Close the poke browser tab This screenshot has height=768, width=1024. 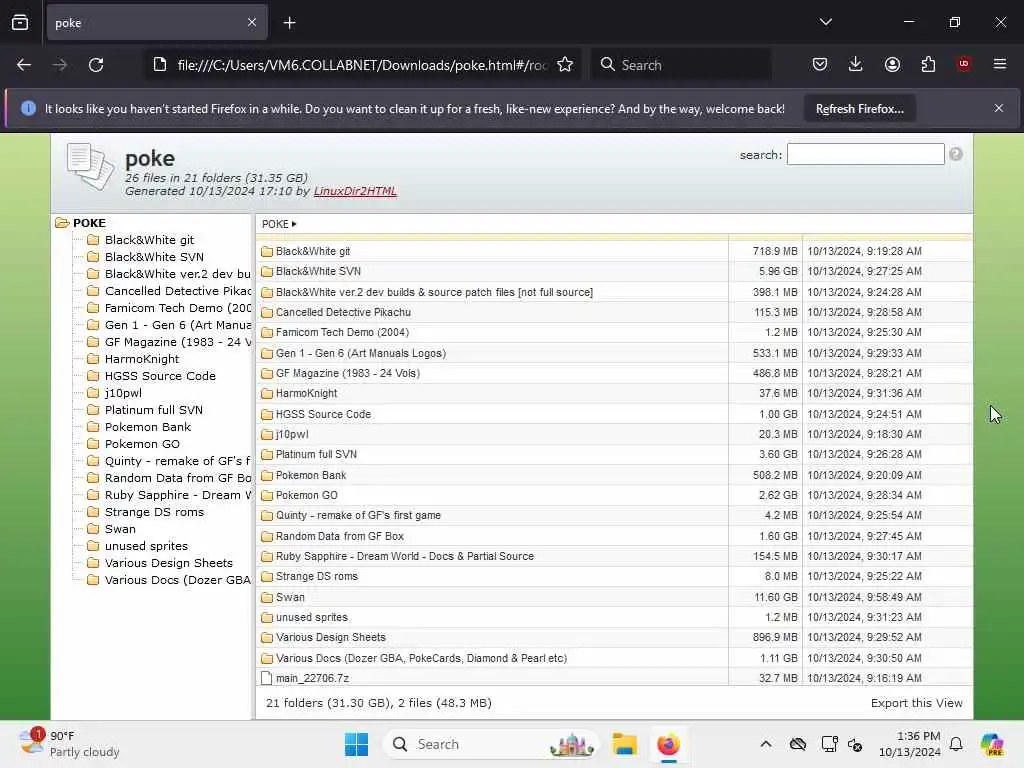point(251,23)
